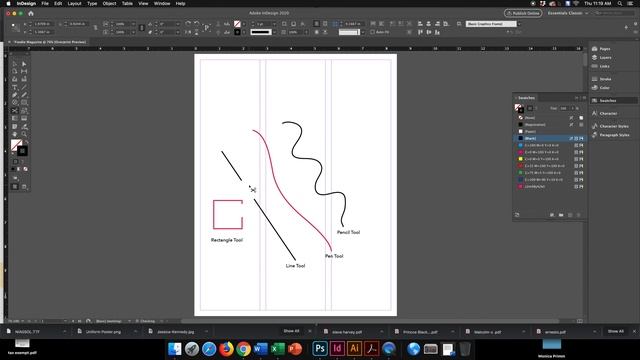
Task: Open the Essentials Classic workspace dropdown
Action: pos(568,13)
